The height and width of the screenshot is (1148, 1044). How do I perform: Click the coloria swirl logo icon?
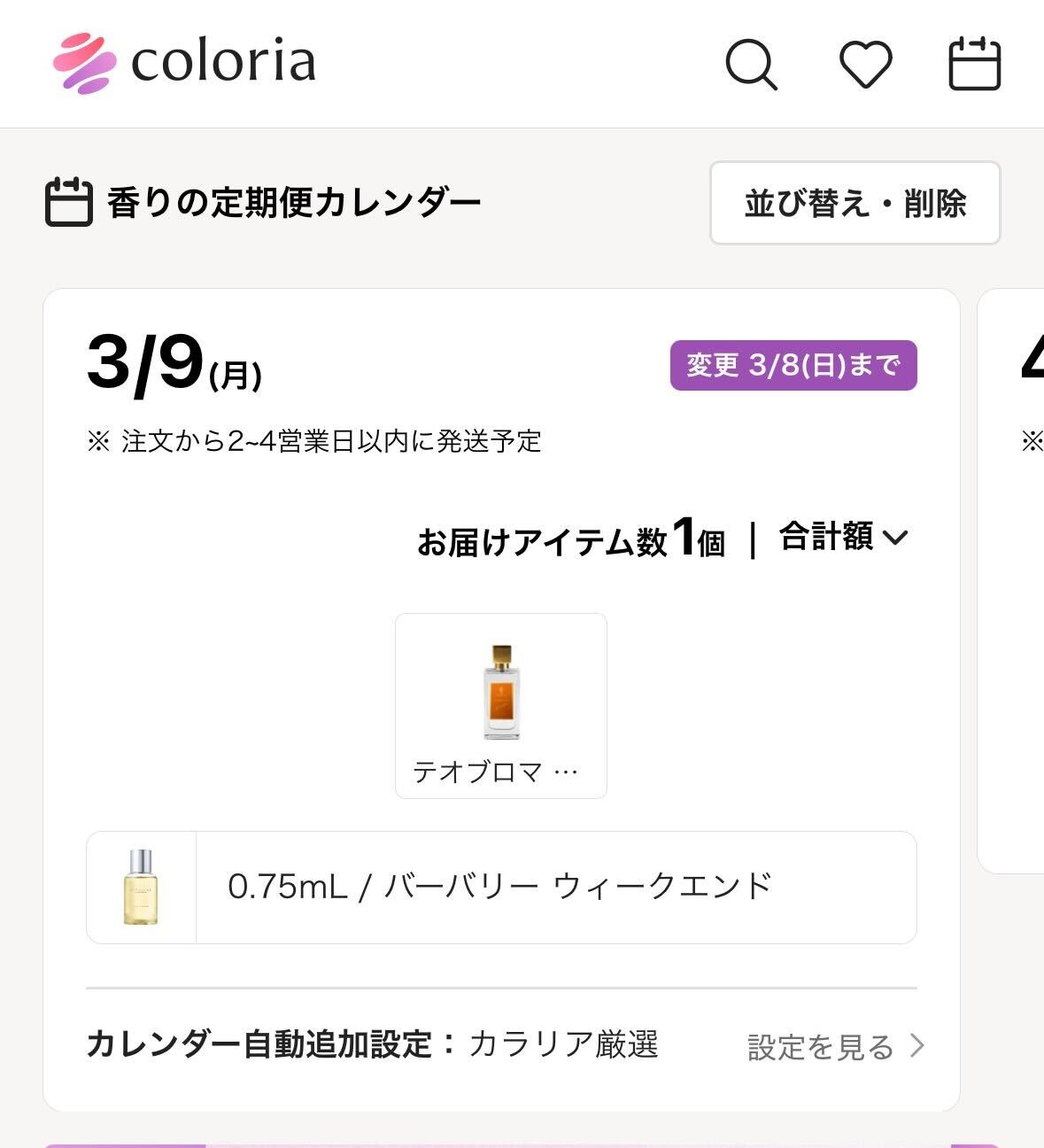(84, 63)
